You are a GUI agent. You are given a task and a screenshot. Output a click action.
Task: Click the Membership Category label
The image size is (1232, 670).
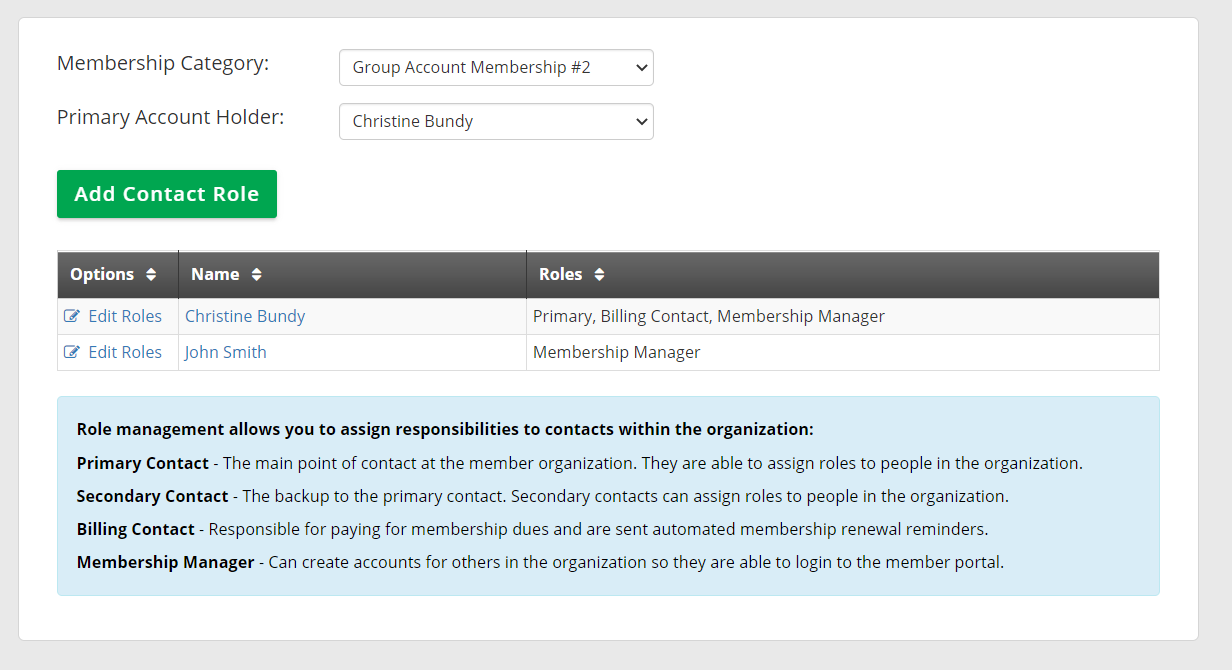163,63
